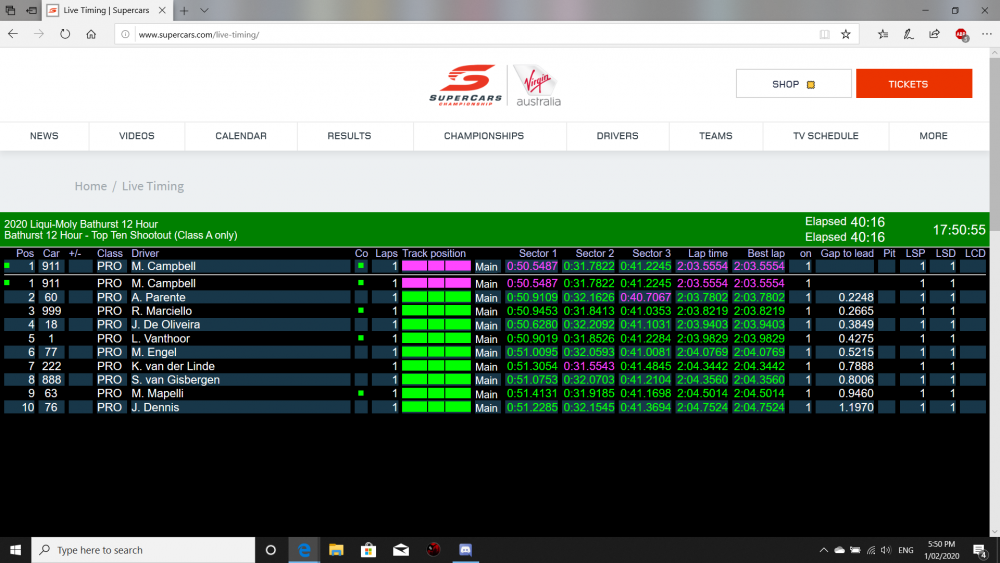Image resolution: width=1000 pixels, height=563 pixels.
Task: Select J. De Oliveira driver row
Action: click(x=495, y=325)
